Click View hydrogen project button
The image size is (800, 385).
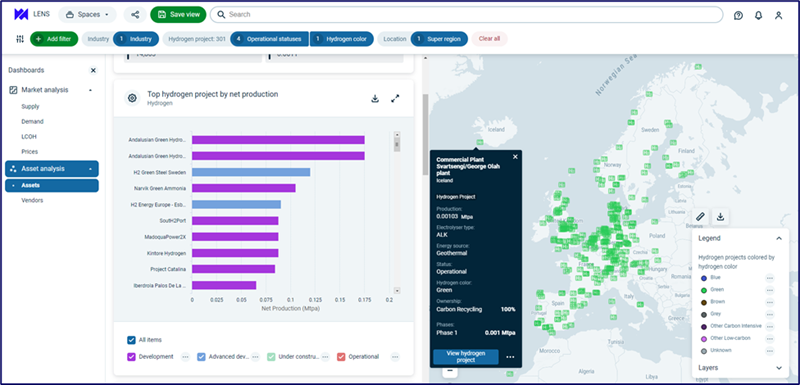pos(465,357)
